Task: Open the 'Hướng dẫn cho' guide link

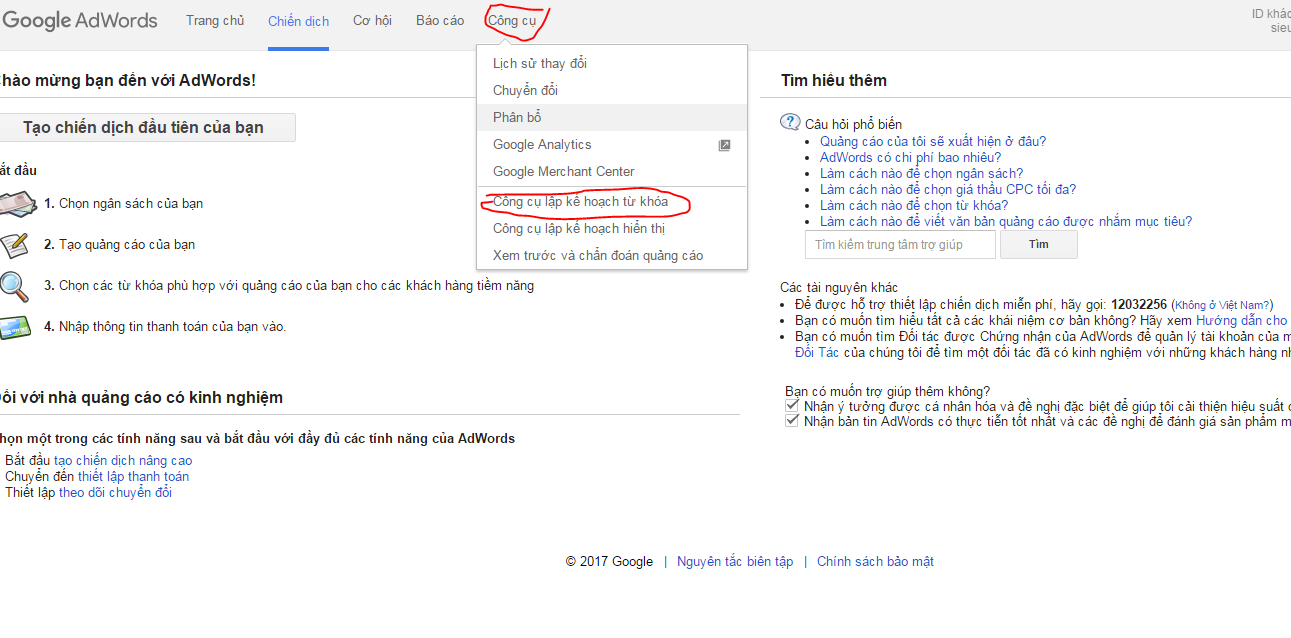Action: (1242, 320)
